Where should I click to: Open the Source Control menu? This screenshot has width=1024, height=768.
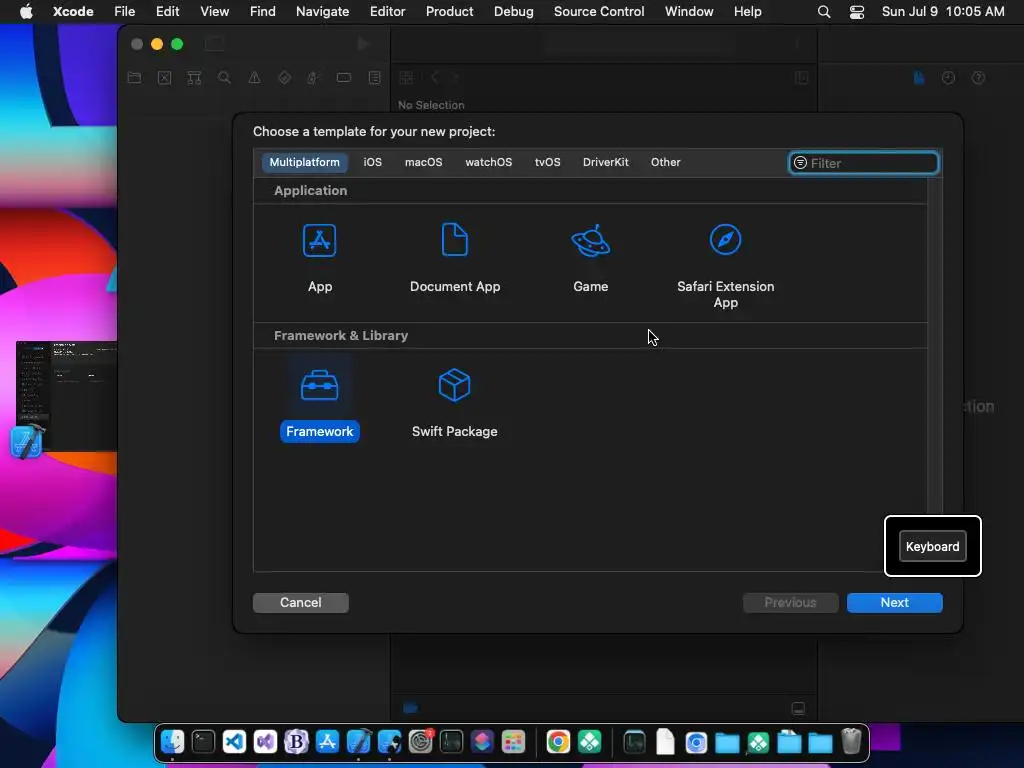point(599,11)
